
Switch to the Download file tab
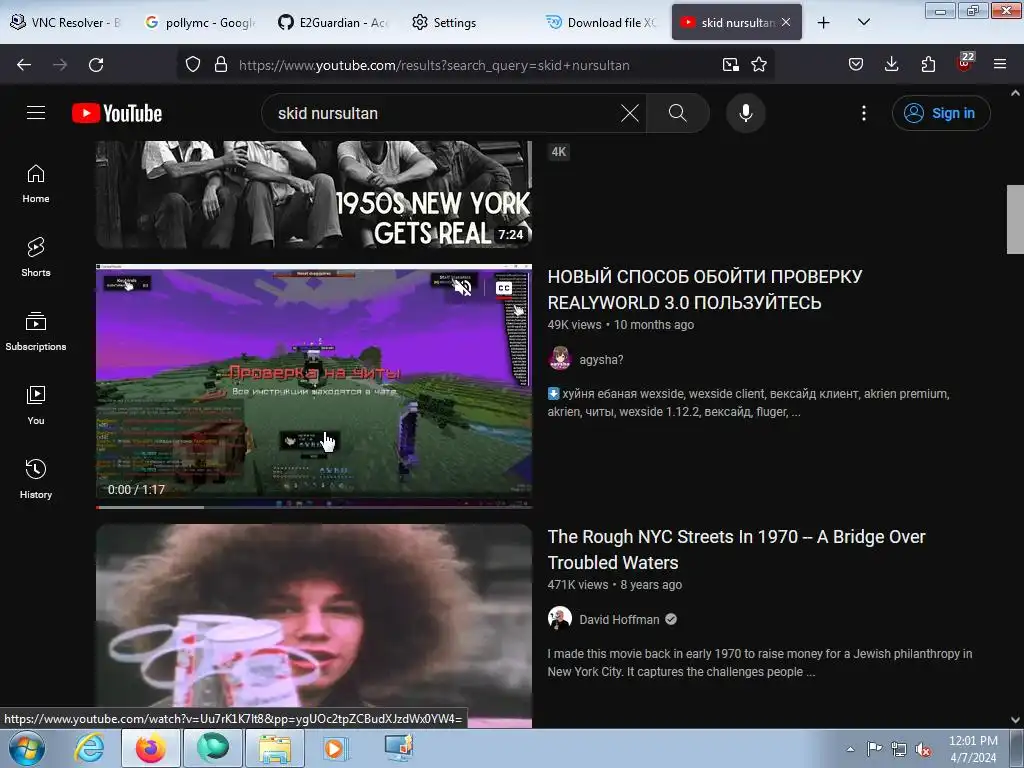click(x=601, y=22)
